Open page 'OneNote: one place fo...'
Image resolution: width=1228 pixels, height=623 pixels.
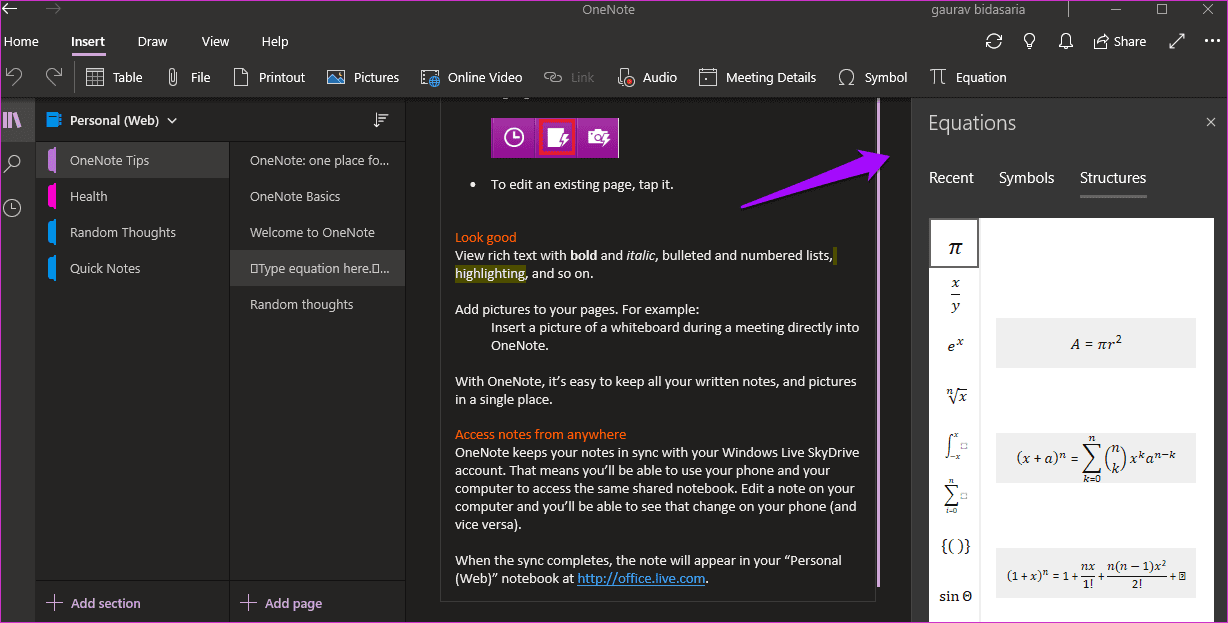pyautogui.click(x=317, y=160)
